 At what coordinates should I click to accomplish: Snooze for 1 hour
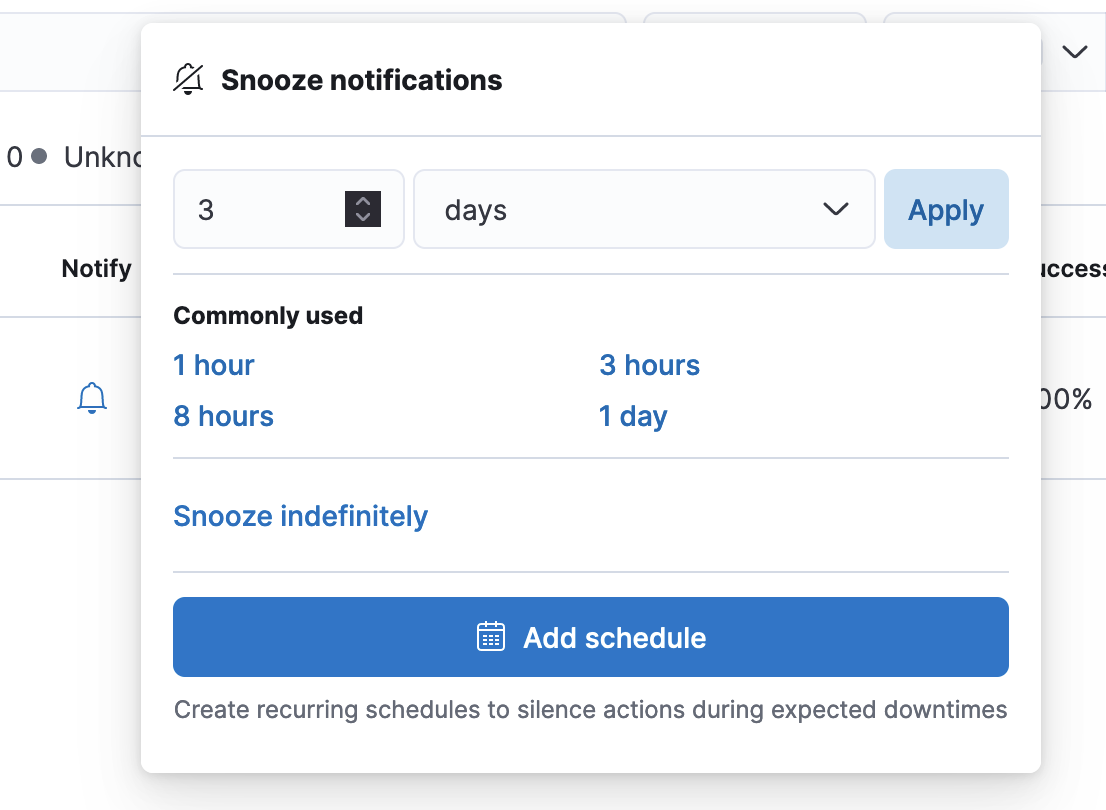click(214, 365)
